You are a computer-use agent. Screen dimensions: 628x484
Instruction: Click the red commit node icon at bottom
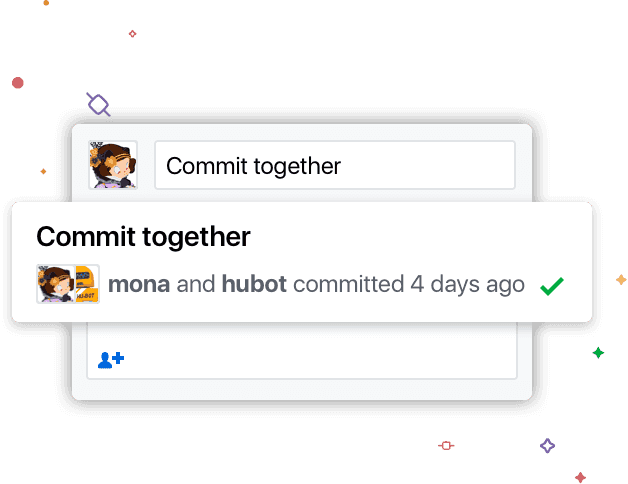pyautogui.click(x=446, y=445)
